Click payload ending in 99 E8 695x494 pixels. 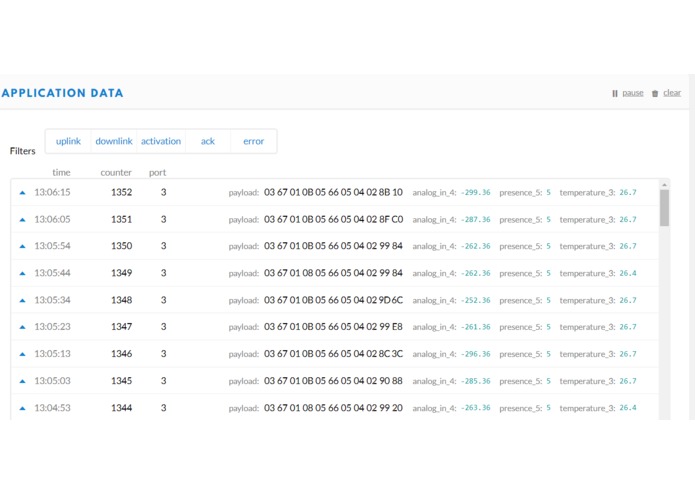tap(333, 327)
